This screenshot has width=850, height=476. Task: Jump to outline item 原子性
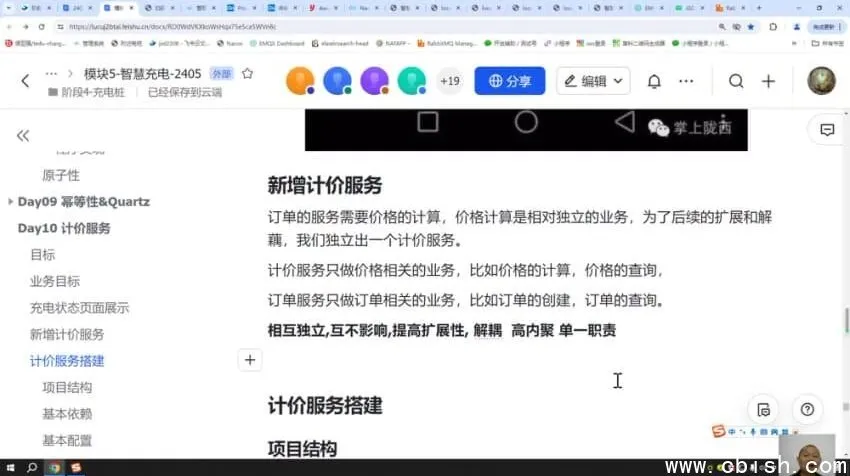click(61, 175)
